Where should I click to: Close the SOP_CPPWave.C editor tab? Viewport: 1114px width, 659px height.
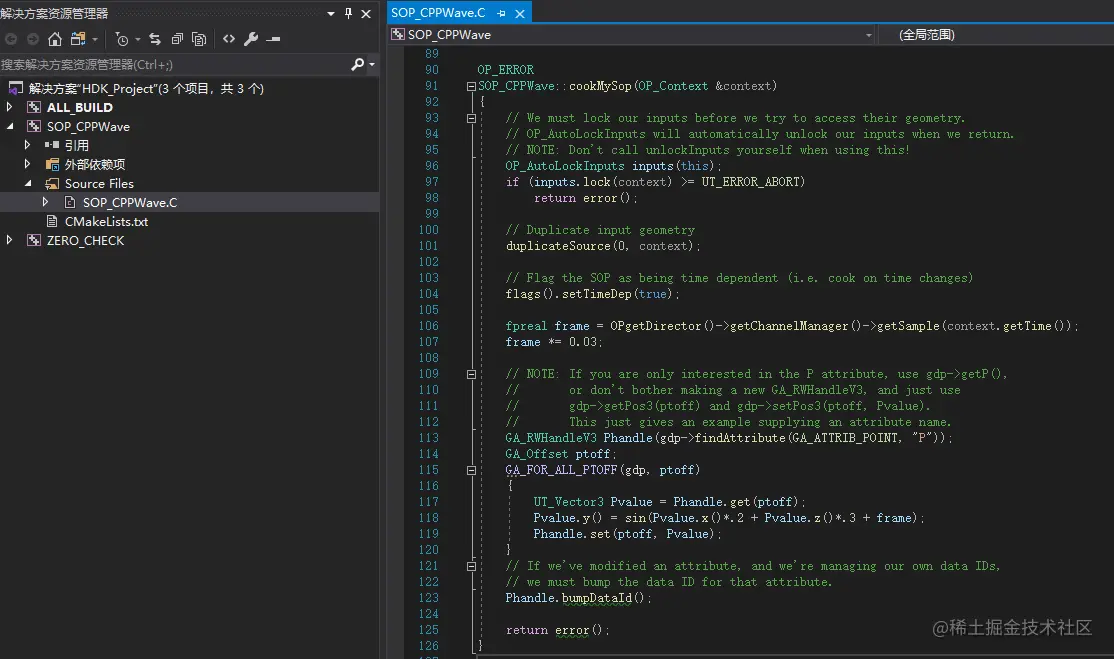[x=520, y=13]
